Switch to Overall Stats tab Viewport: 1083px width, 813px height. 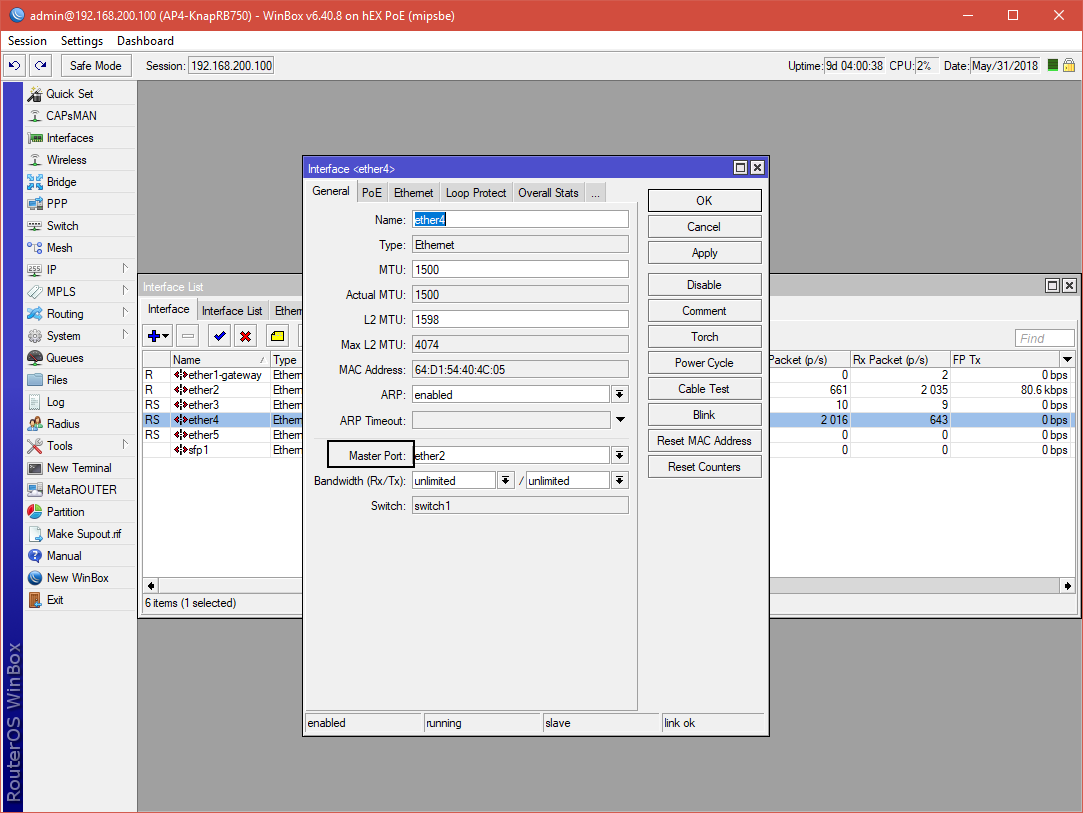point(548,193)
